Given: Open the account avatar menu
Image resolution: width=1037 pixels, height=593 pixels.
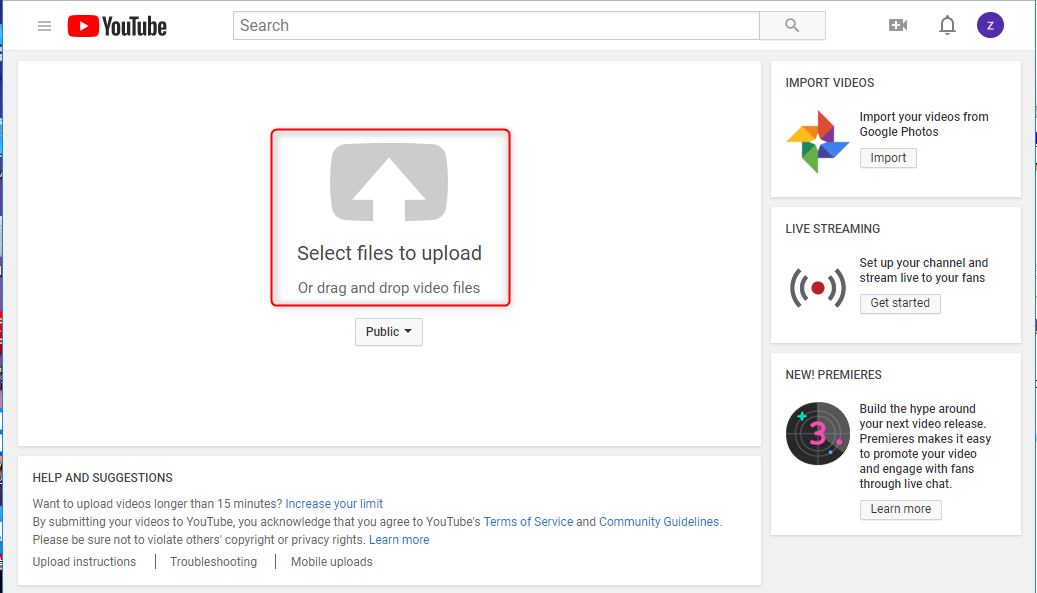Looking at the screenshot, I should tap(990, 26).
